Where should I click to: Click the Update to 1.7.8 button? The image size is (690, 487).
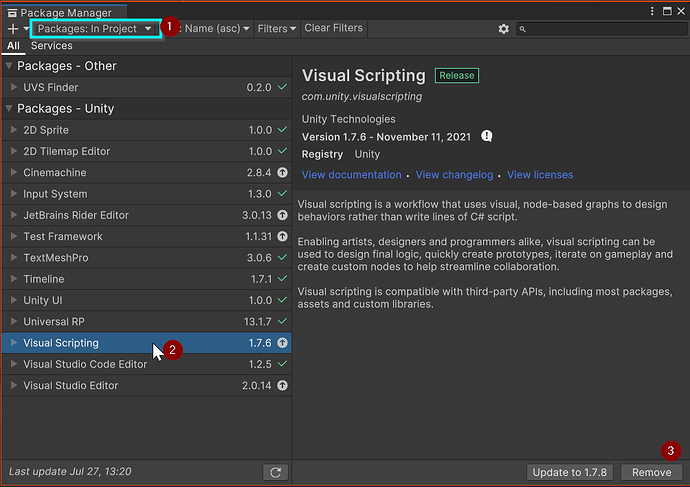[571, 472]
